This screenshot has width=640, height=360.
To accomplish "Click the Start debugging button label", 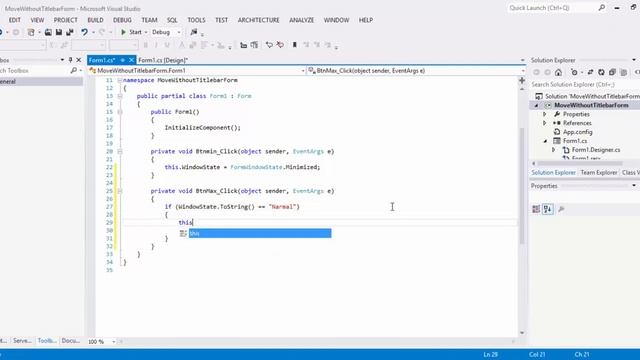I will [136, 32].
